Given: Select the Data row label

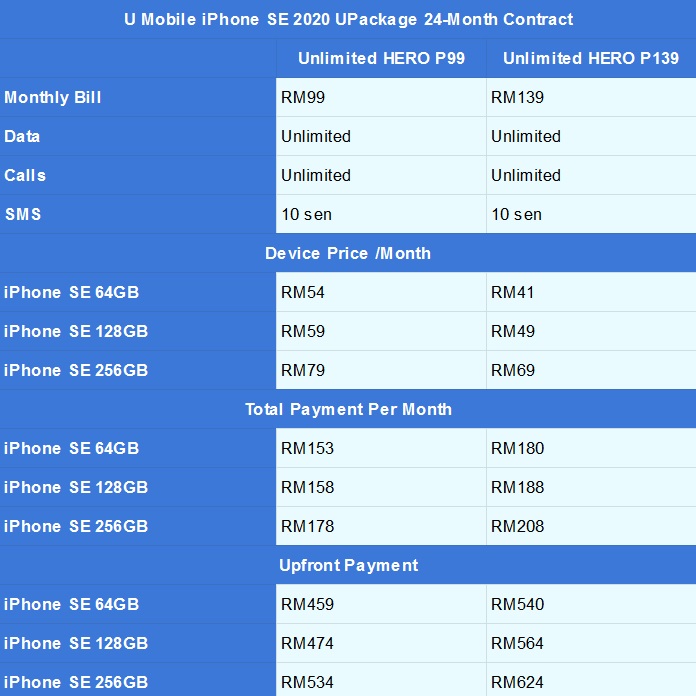Looking at the screenshot, I should pyautogui.click(x=22, y=136).
